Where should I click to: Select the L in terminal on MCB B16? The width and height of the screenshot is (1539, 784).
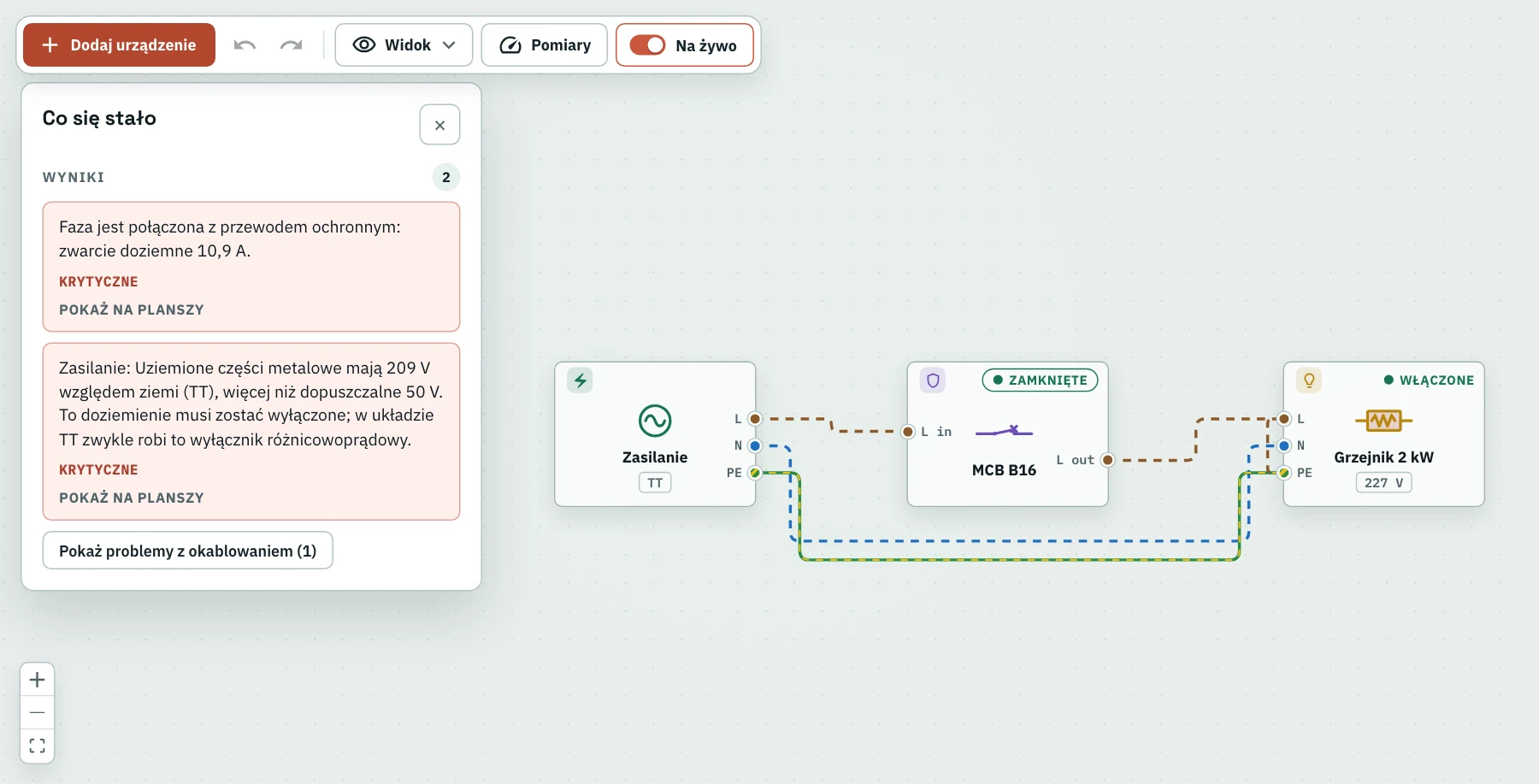coord(908,432)
